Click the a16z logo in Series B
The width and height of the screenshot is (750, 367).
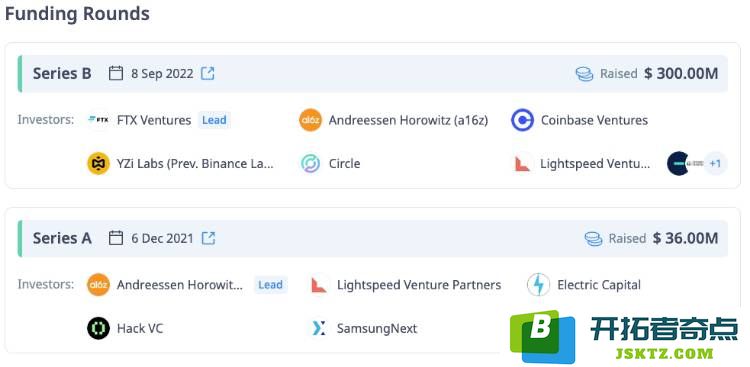(310, 120)
